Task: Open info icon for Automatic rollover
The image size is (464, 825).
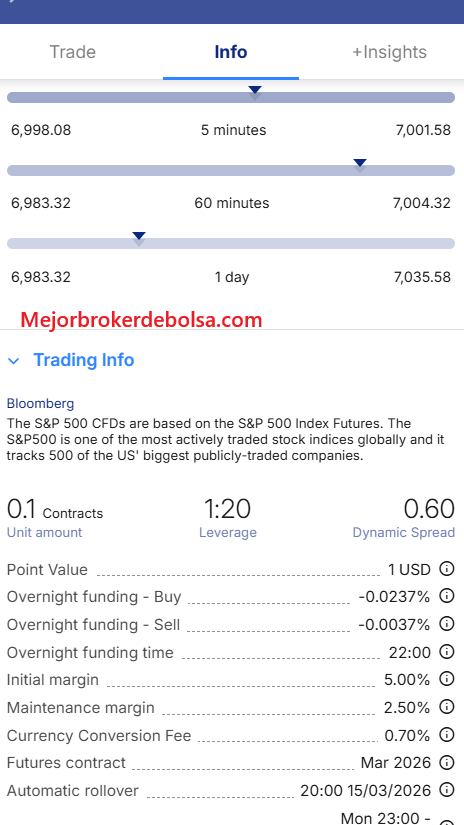Action: [x=446, y=790]
